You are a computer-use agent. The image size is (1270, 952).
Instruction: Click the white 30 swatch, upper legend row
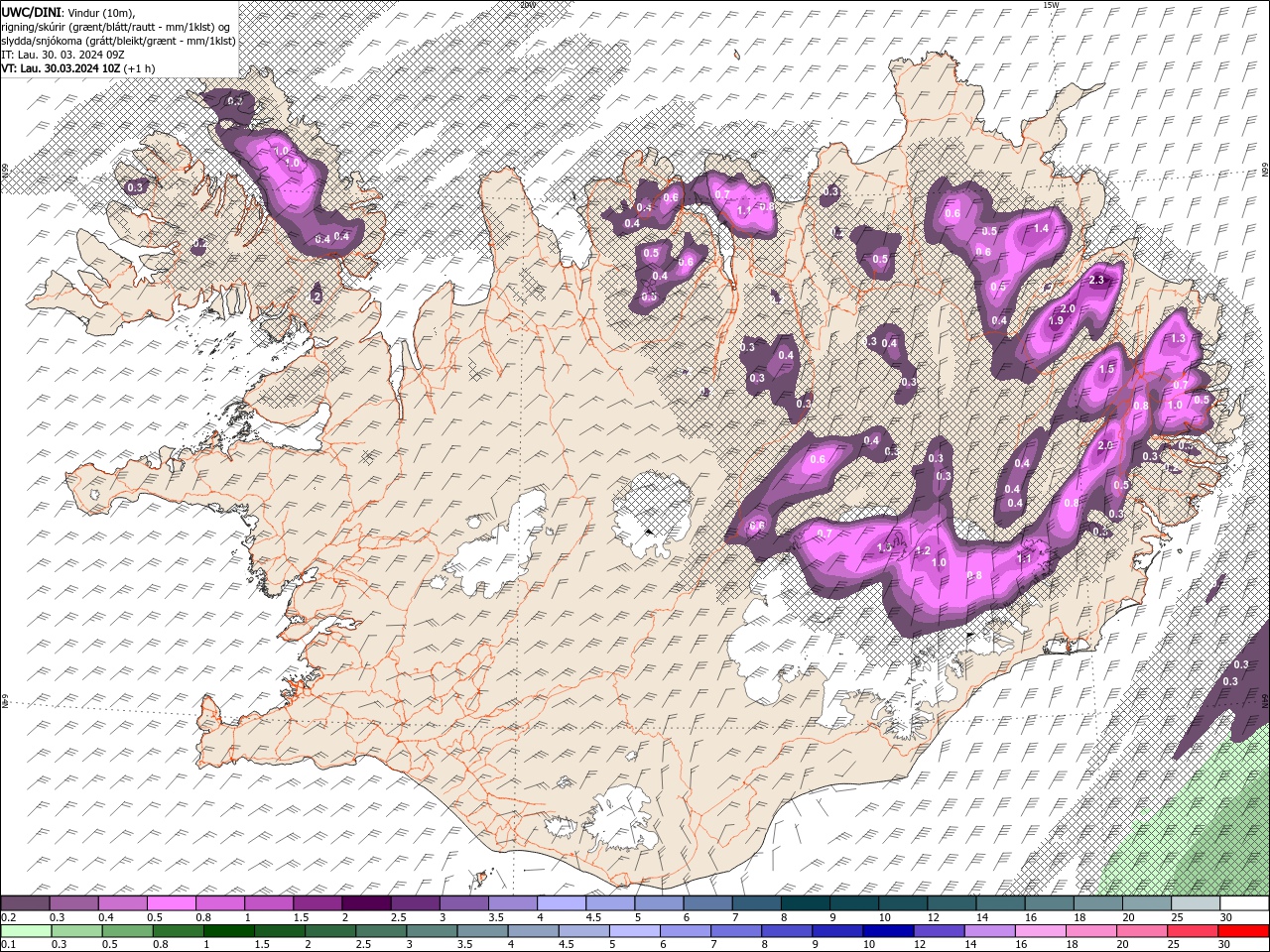(x=1245, y=903)
